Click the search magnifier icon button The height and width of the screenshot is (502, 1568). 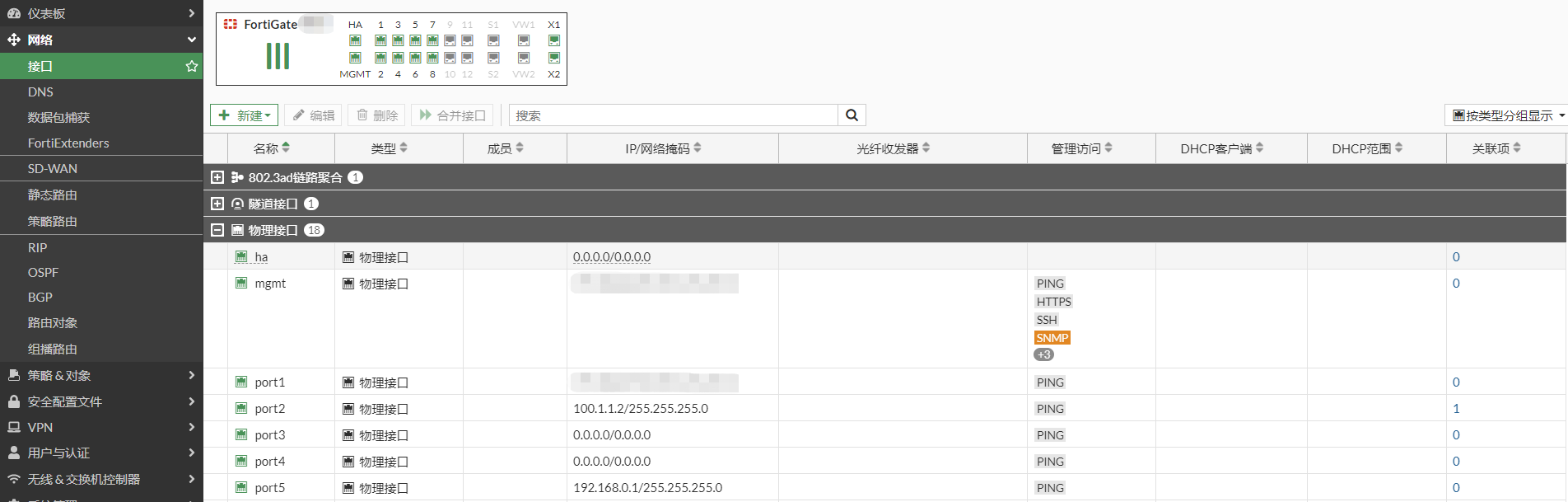click(852, 115)
